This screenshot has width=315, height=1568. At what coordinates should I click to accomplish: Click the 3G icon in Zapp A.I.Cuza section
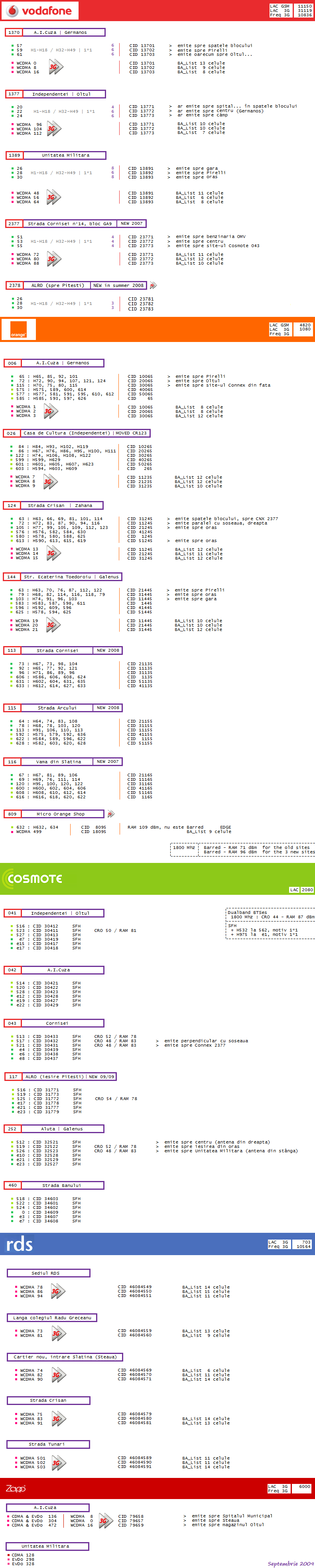tap(105, 1521)
